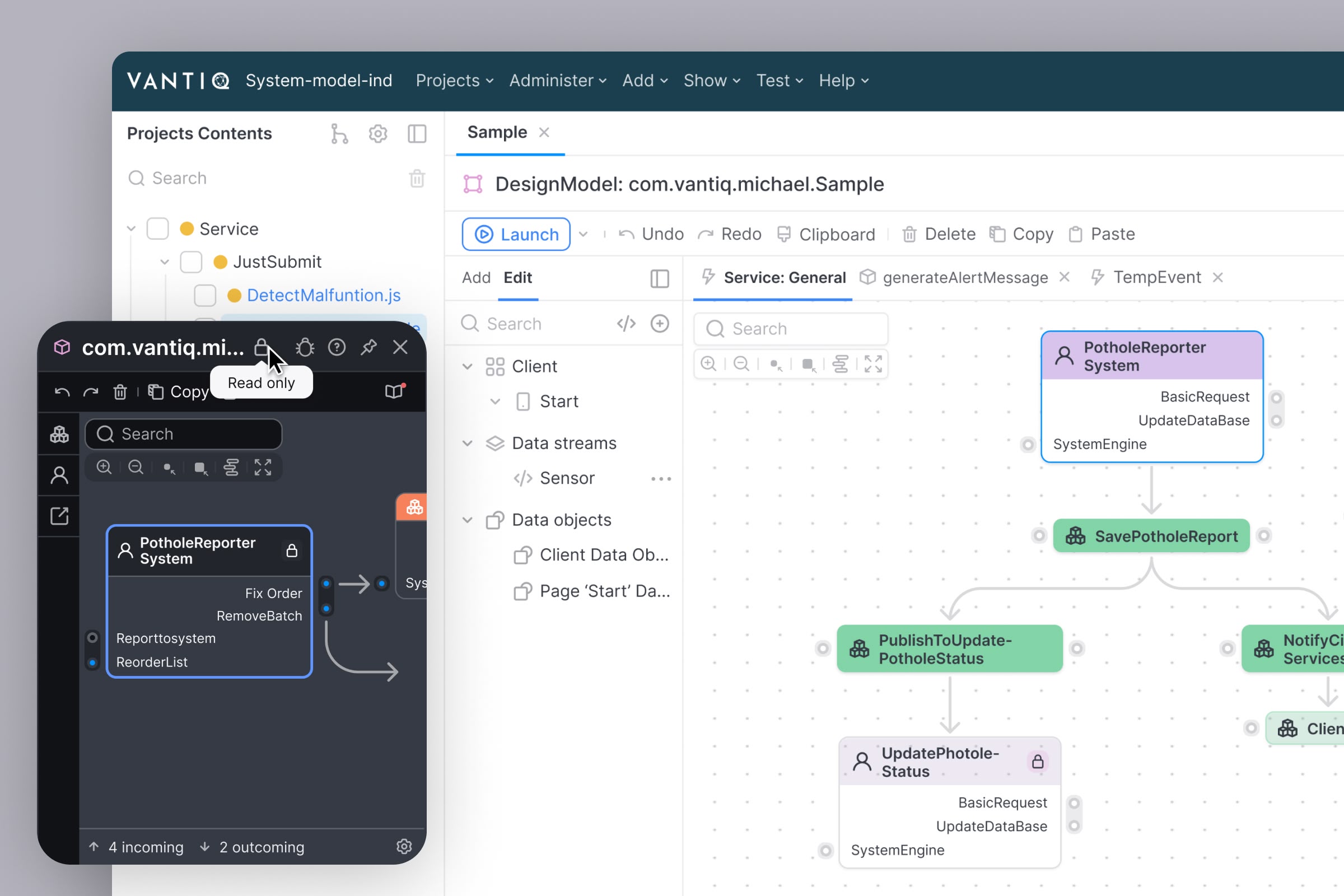Collapse the Client tree group

(x=468, y=366)
